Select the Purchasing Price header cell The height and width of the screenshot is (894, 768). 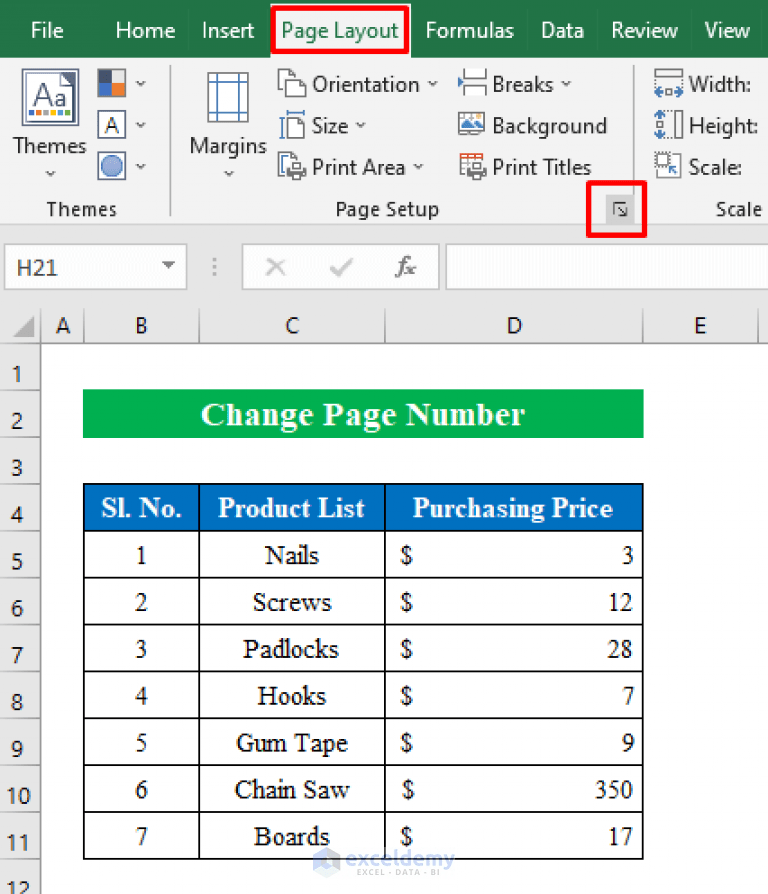tap(514, 507)
